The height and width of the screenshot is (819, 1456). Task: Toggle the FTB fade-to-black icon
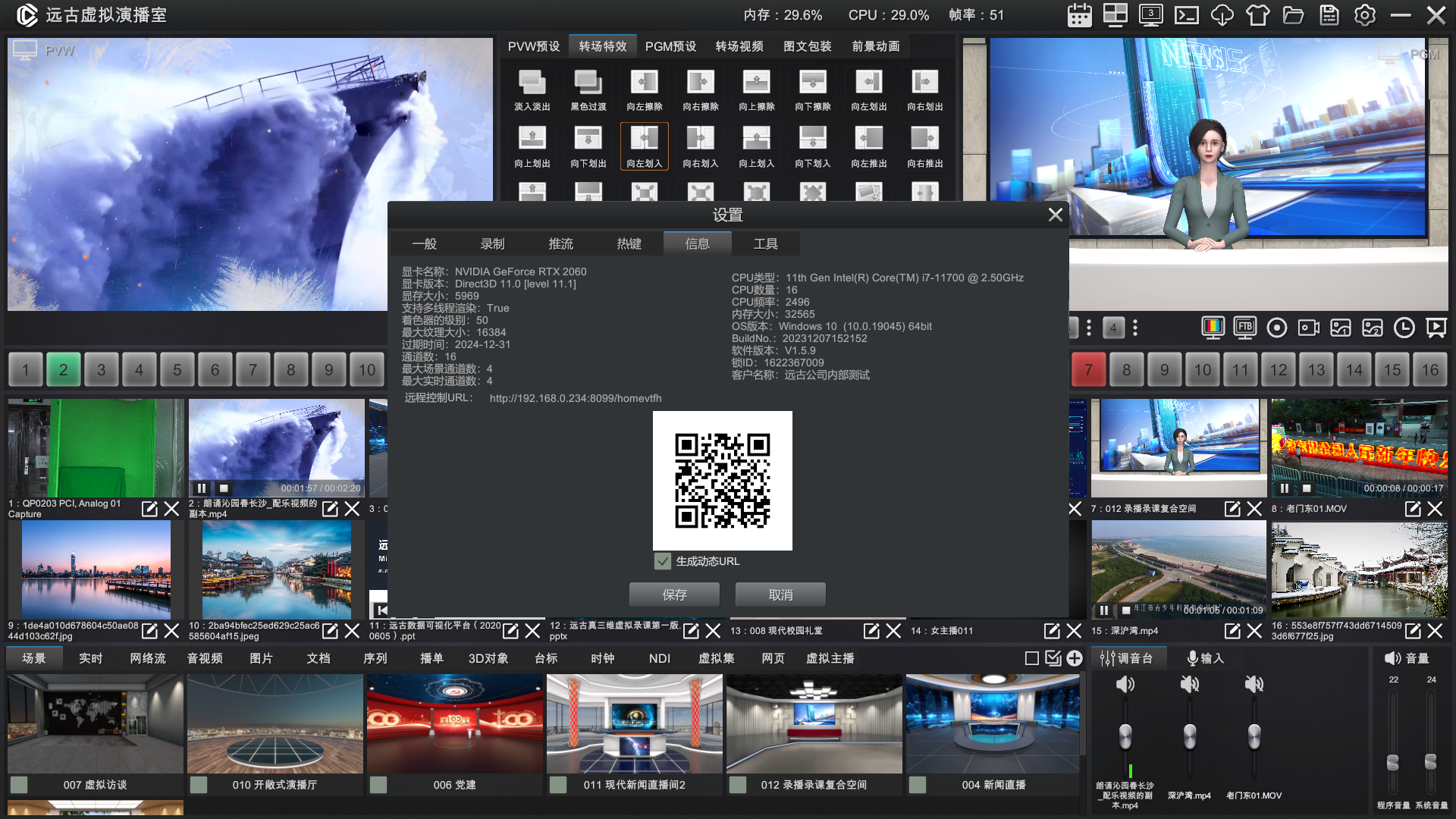coord(1244,328)
